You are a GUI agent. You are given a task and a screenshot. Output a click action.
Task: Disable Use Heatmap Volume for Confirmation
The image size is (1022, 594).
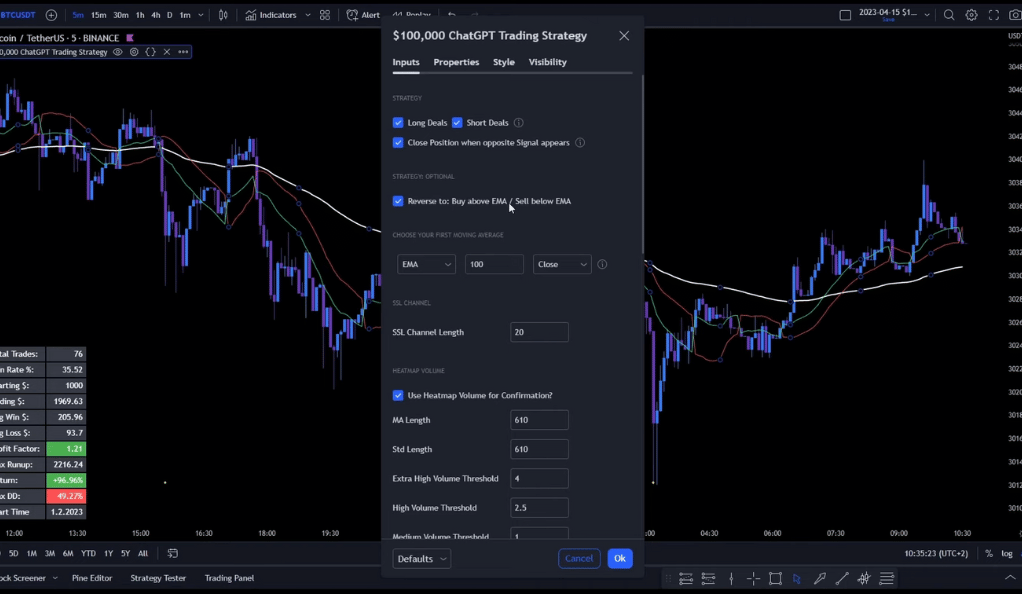[398, 395]
